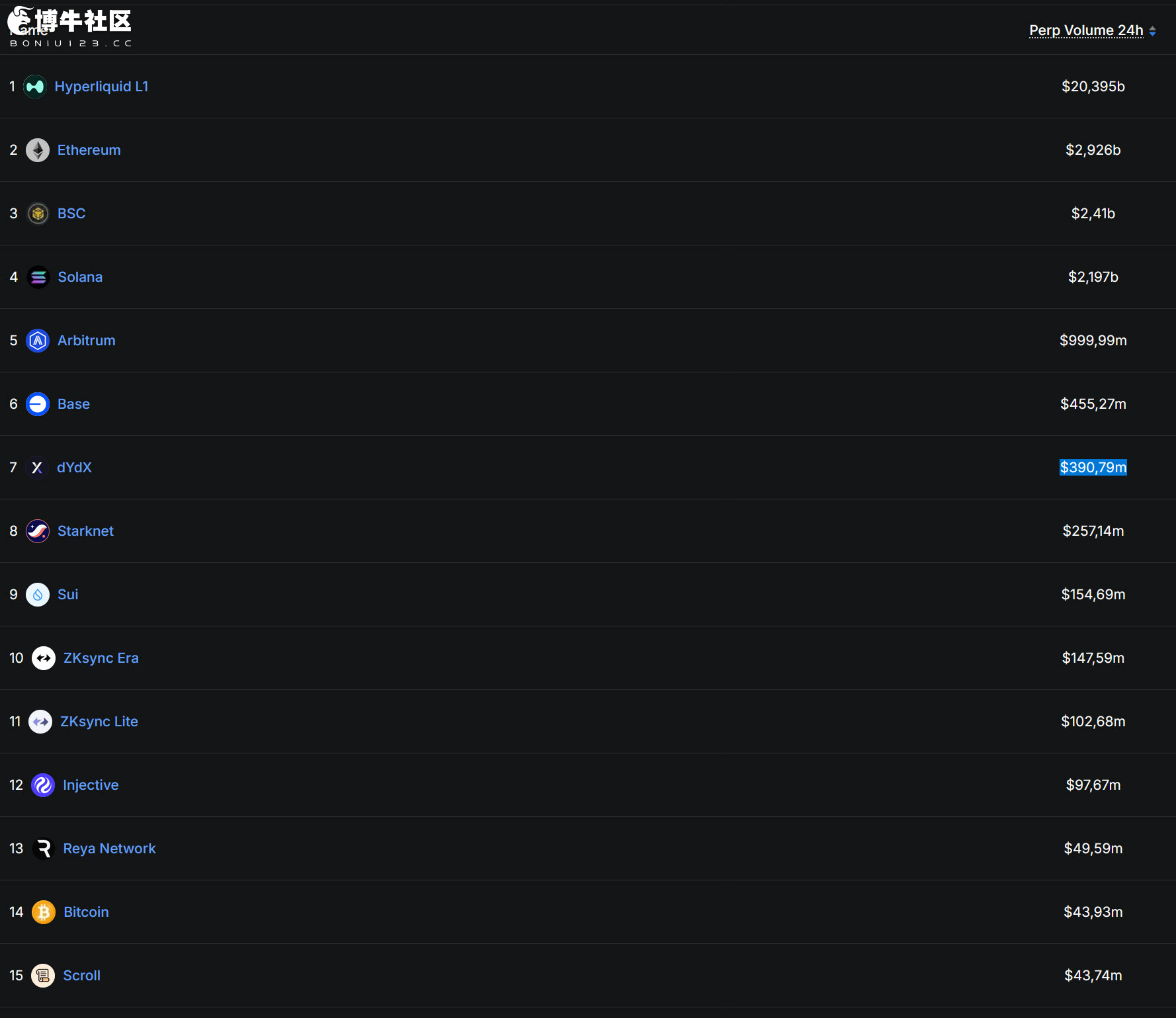The height and width of the screenshot is (1018, 1176).
Task: Click the $20,395b volume value
Action: 1093,87
